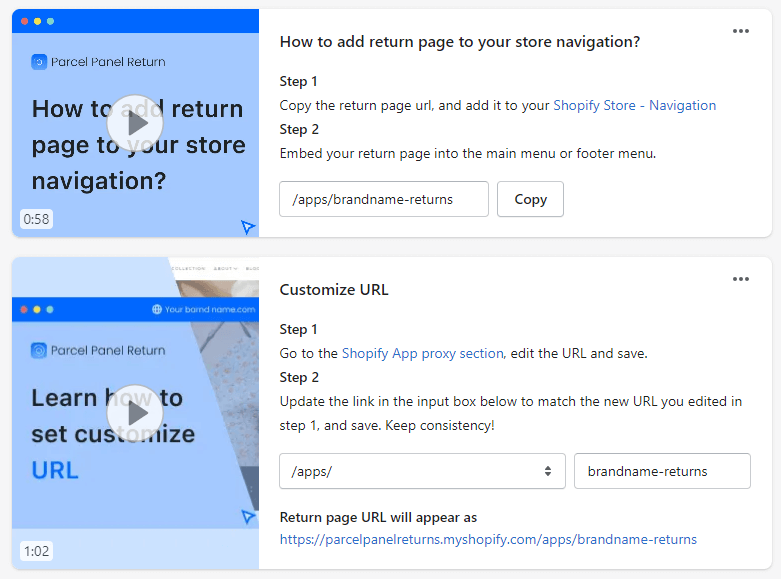781x579 pixels.
Task: Click the 1:02 video duration badge
Action: coord(36,551)
